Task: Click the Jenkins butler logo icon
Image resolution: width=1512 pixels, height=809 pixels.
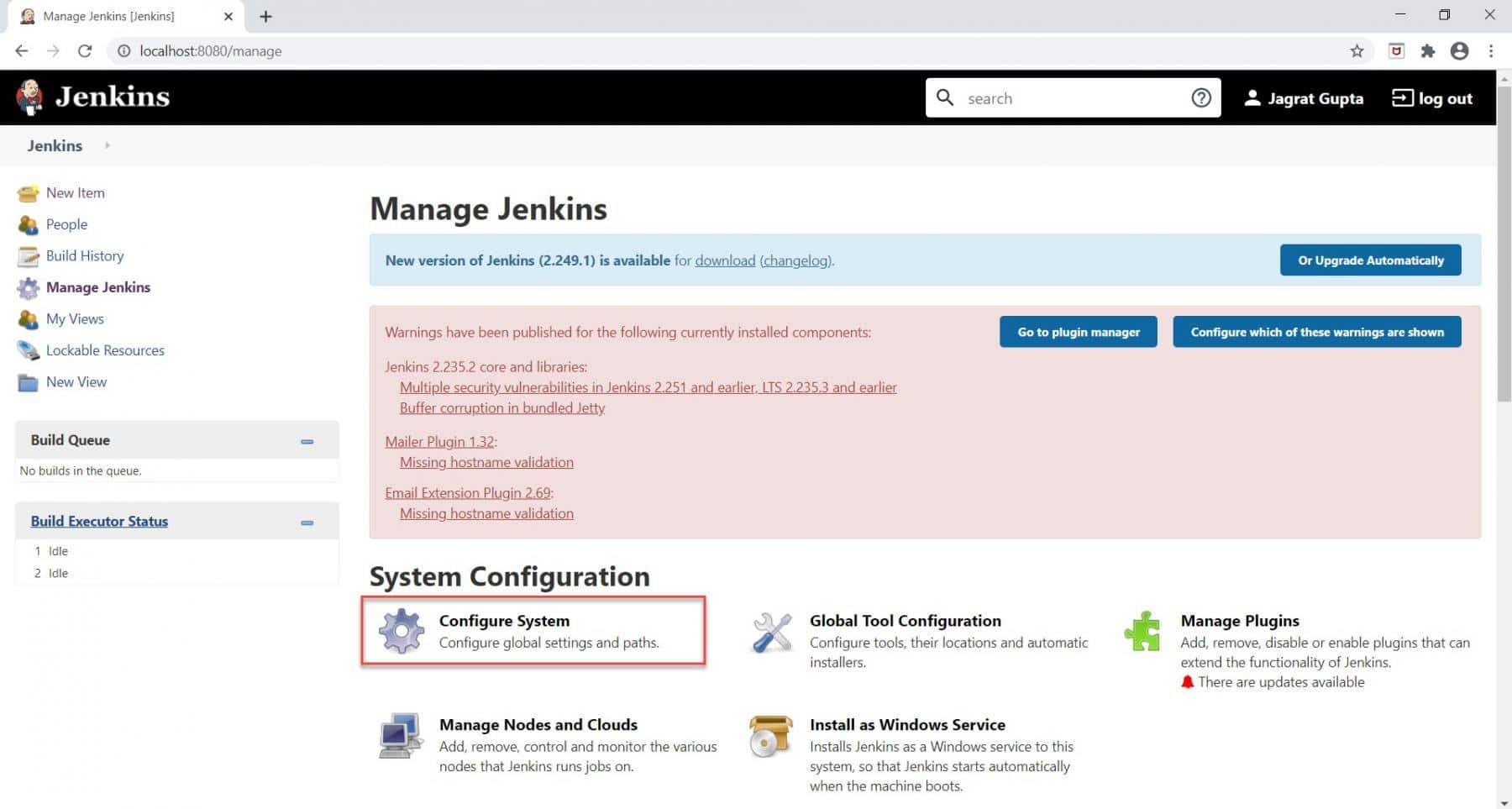Action: pos(30,97)
